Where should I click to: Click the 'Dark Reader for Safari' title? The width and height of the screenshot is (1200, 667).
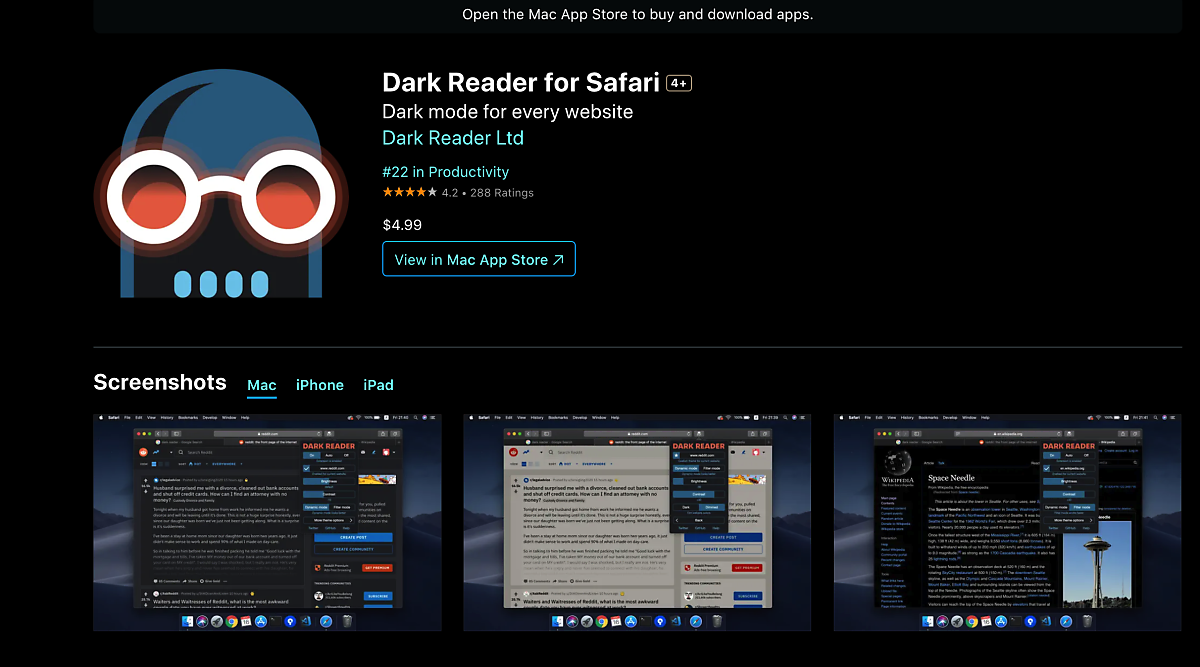click(x=521, y=82)
